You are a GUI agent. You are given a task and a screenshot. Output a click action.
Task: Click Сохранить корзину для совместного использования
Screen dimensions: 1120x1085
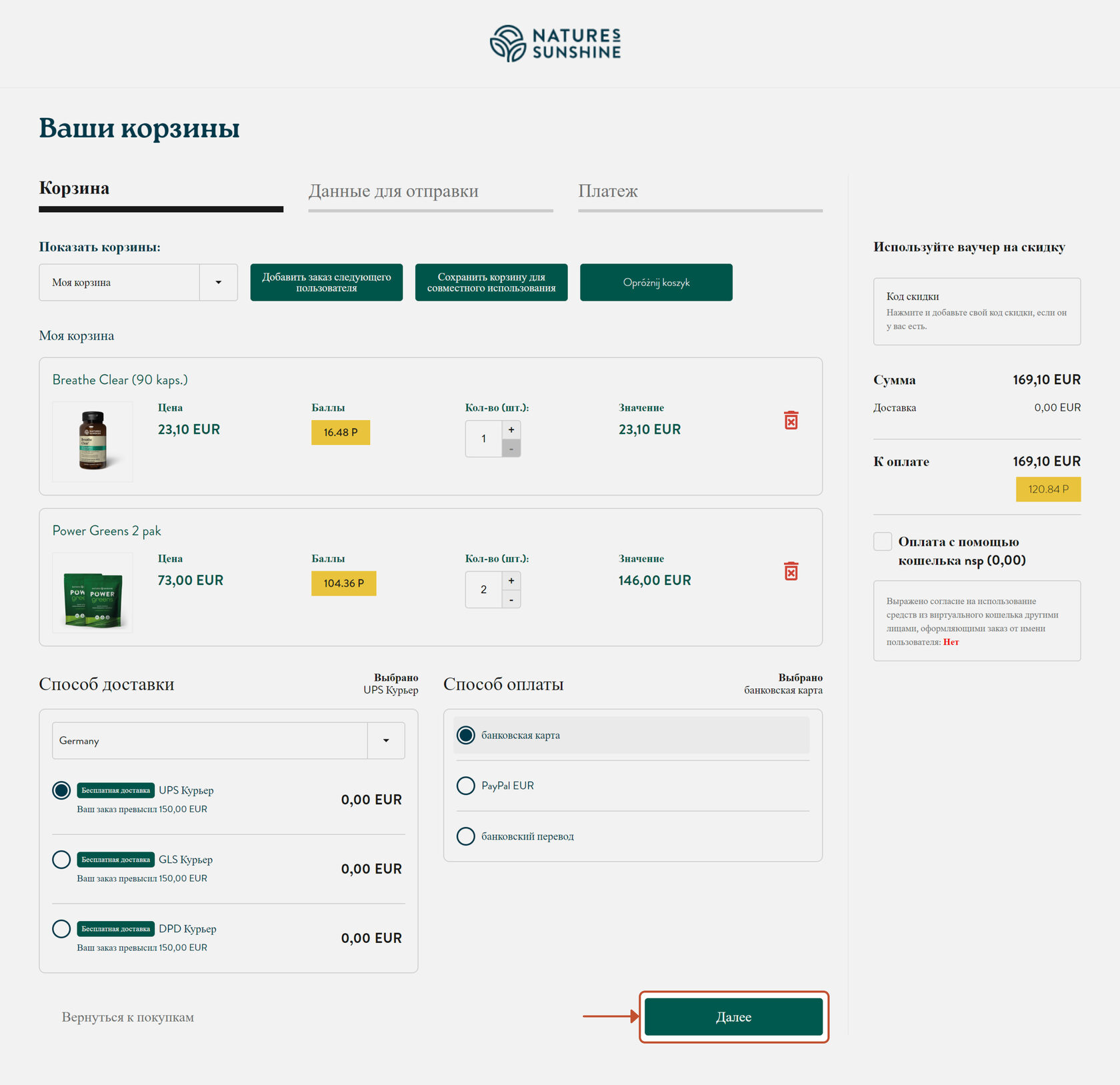[491, 282]
